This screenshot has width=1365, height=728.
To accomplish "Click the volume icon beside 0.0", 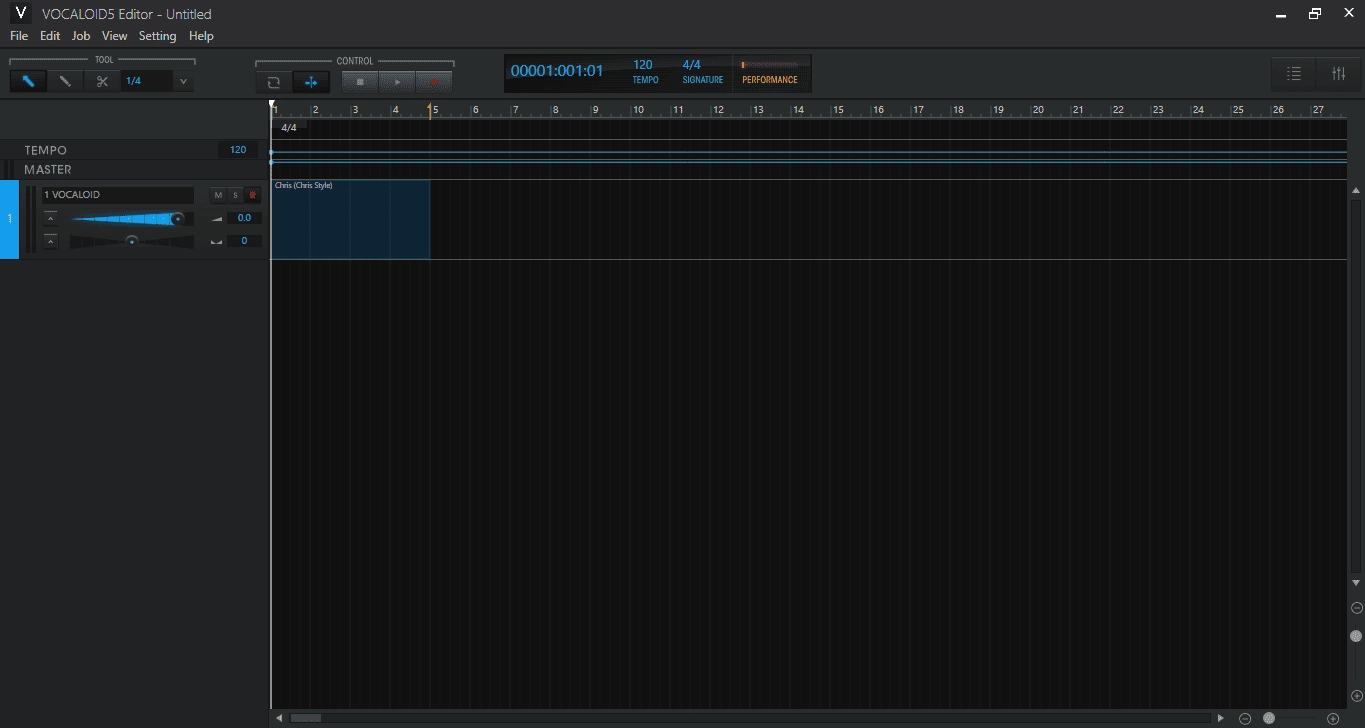I will click(x=216, y=218).
